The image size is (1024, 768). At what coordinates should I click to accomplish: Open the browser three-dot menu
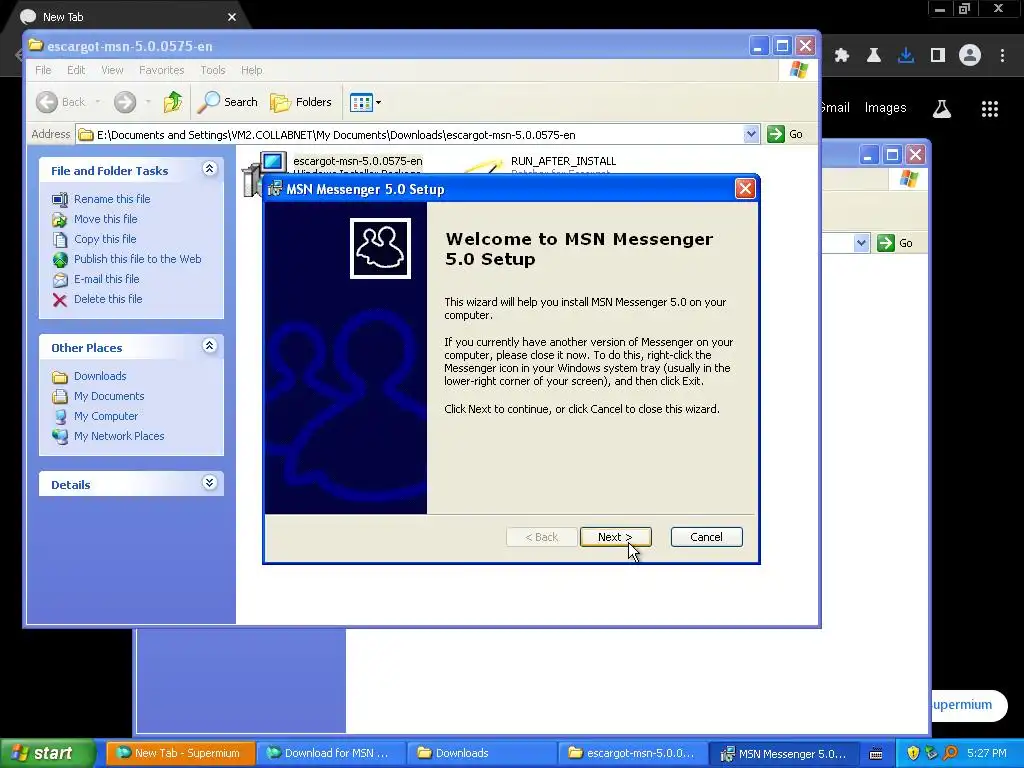(1002, 56)
